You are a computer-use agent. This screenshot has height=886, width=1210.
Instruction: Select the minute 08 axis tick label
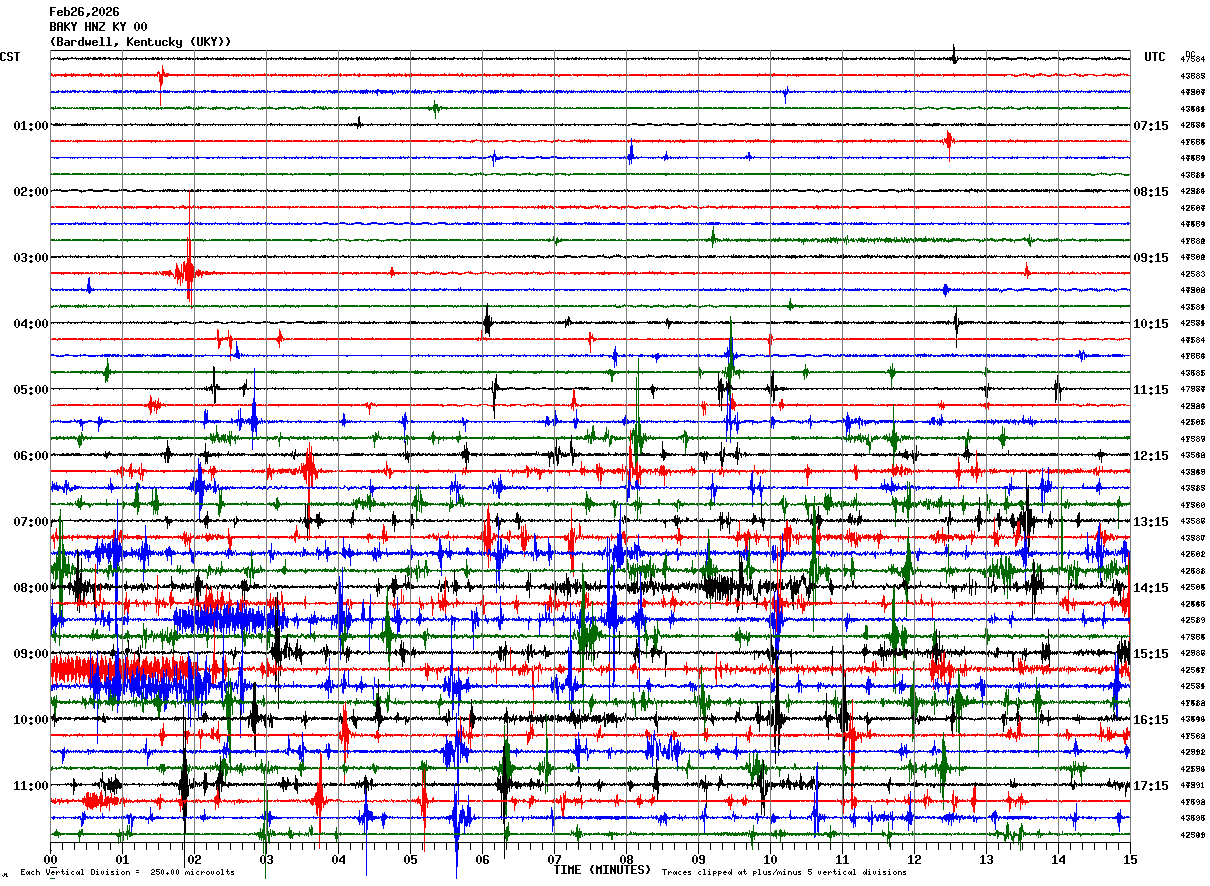626,859
